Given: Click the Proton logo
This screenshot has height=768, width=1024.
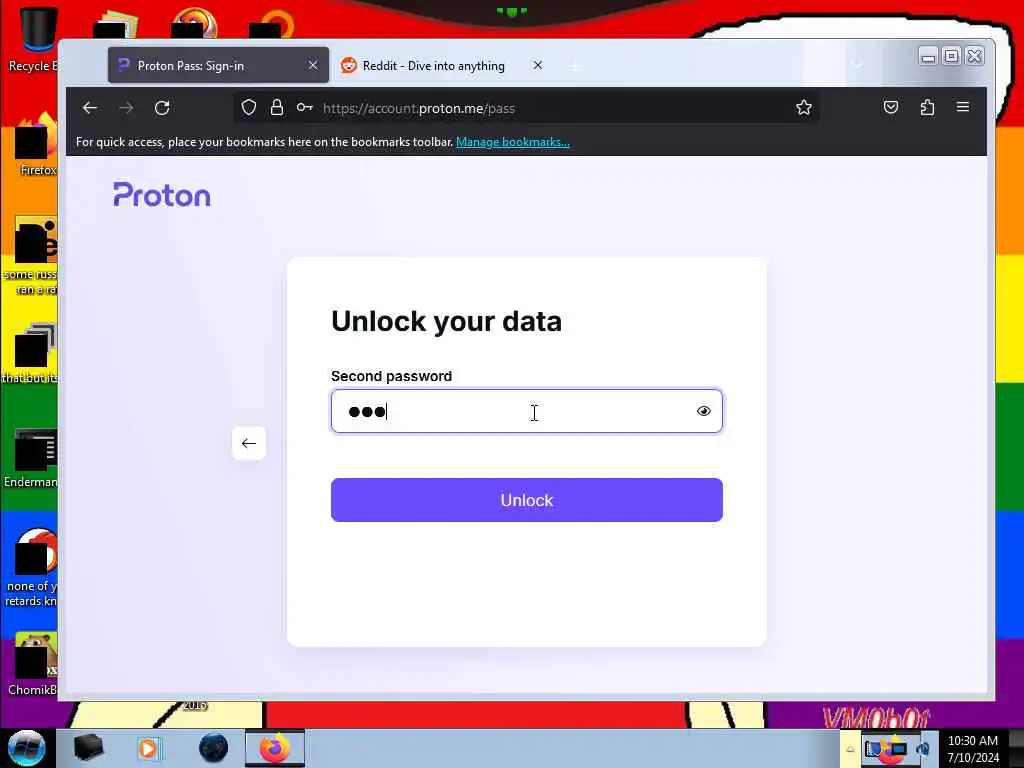Looking at the screenshot, I should click(x=162, y=195).
